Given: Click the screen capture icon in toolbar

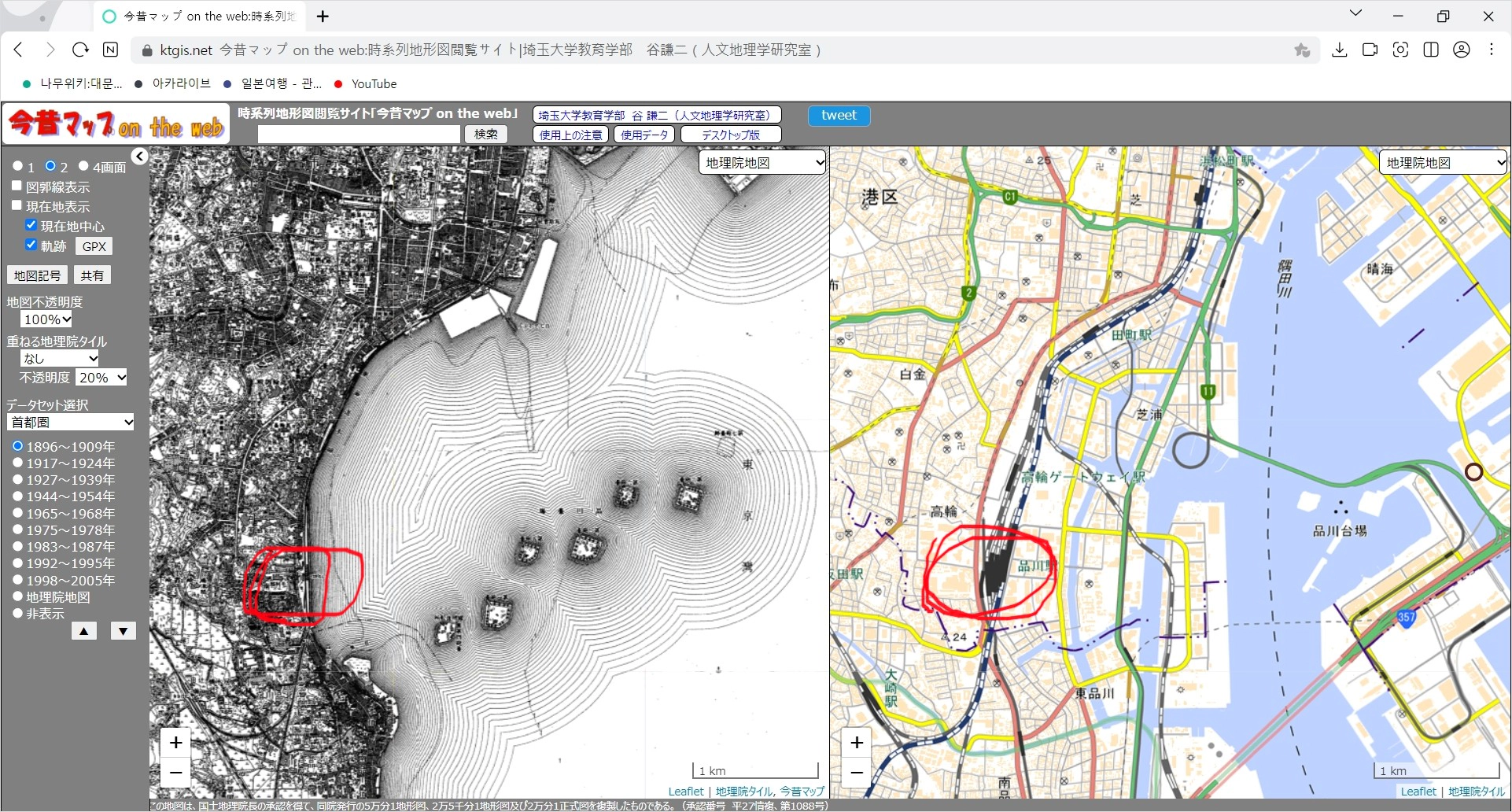Looking at the screenshot, I should point(1400,50).
